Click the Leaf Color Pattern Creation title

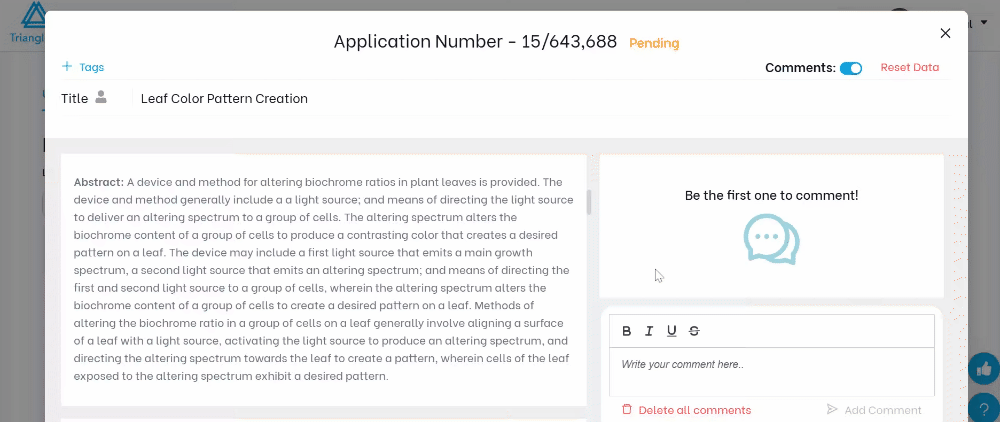[x=224, y=98]
